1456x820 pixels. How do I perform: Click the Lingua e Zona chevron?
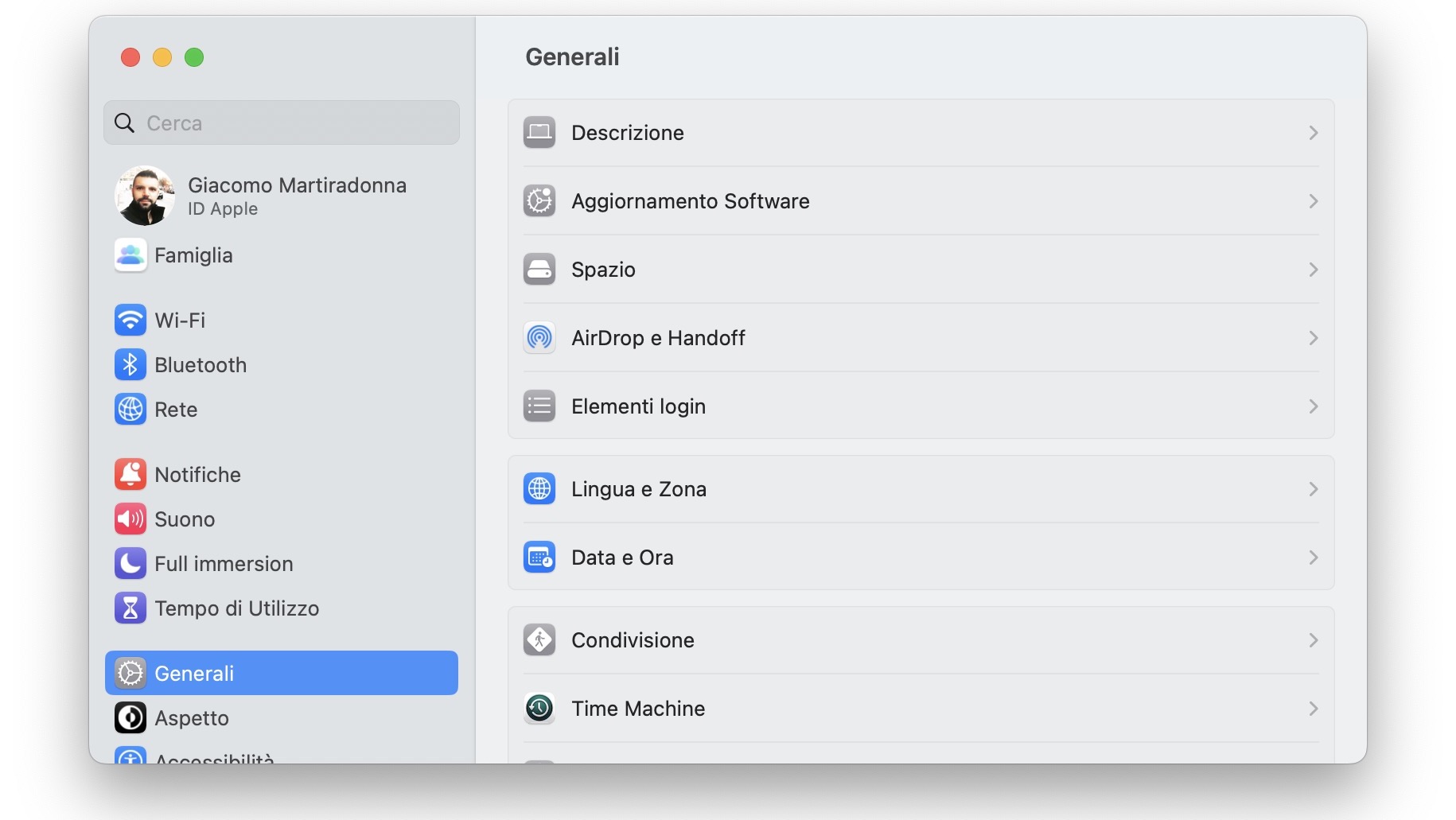[1314, 489]
